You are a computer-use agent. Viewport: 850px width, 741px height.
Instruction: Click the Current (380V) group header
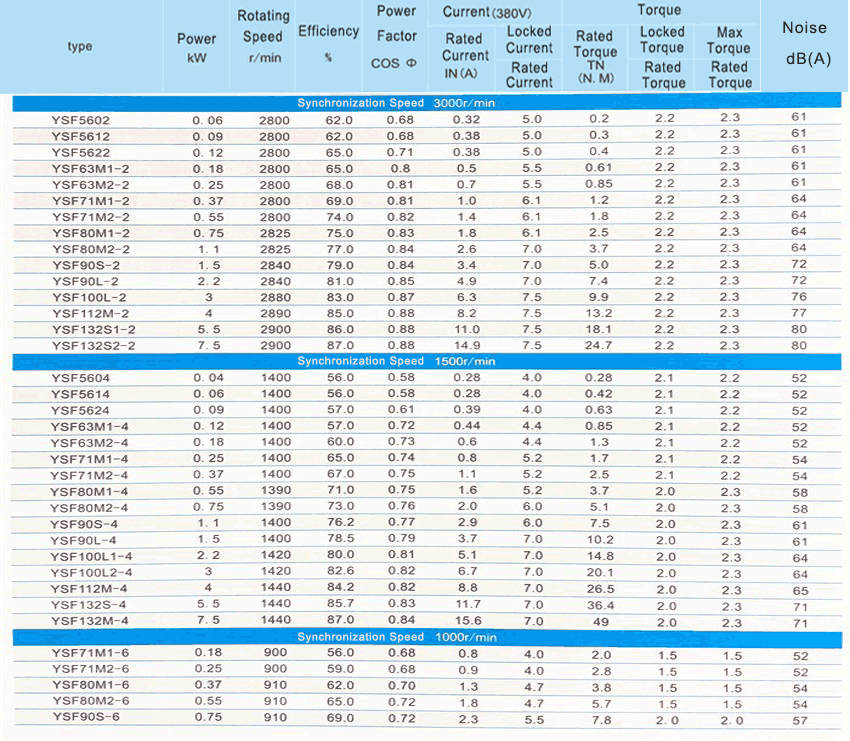491,12
